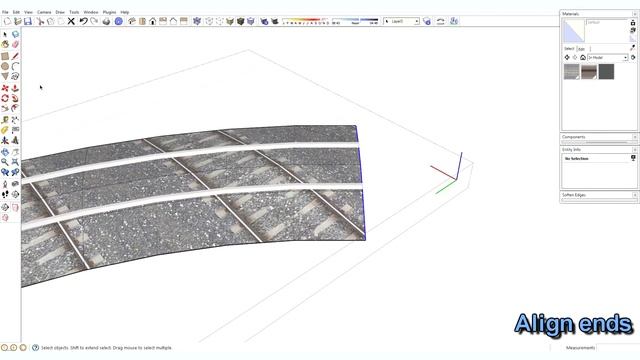Select the Arc tool

point(15,66)
